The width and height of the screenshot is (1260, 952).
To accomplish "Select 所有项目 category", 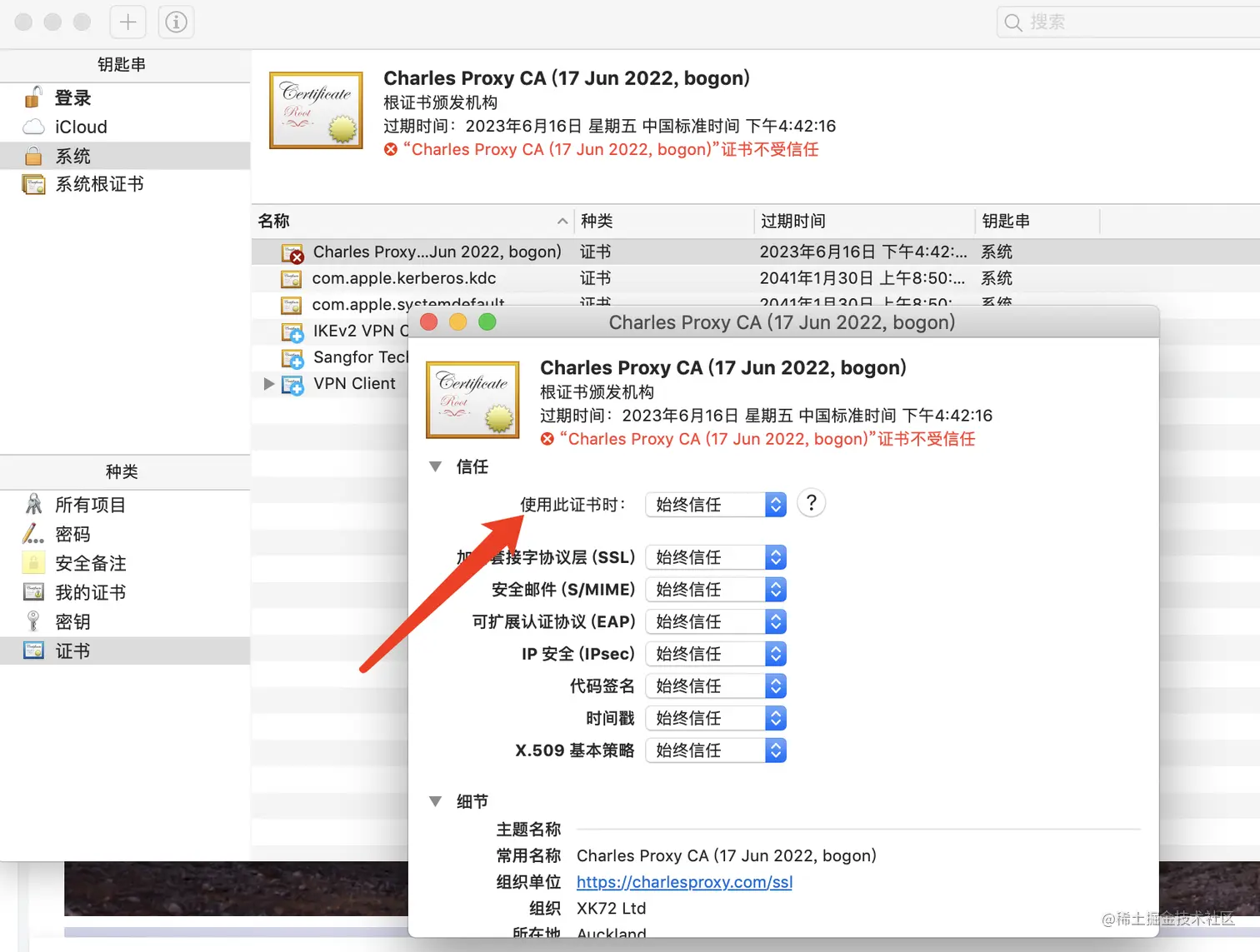I will (125, 505).
